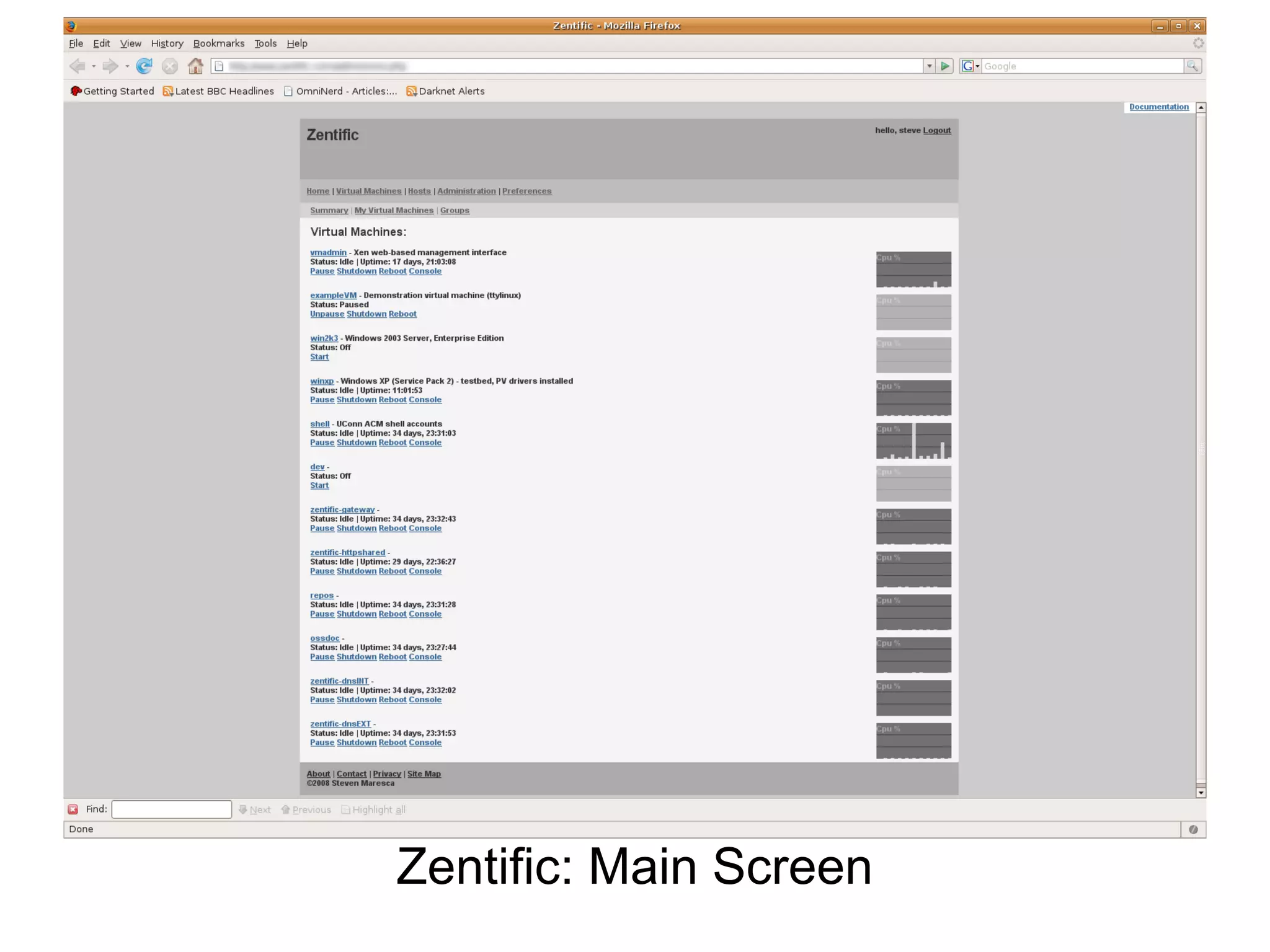Switch to My Virtual Machines sub-tab
1270x952 pixels.
(394, 210)
